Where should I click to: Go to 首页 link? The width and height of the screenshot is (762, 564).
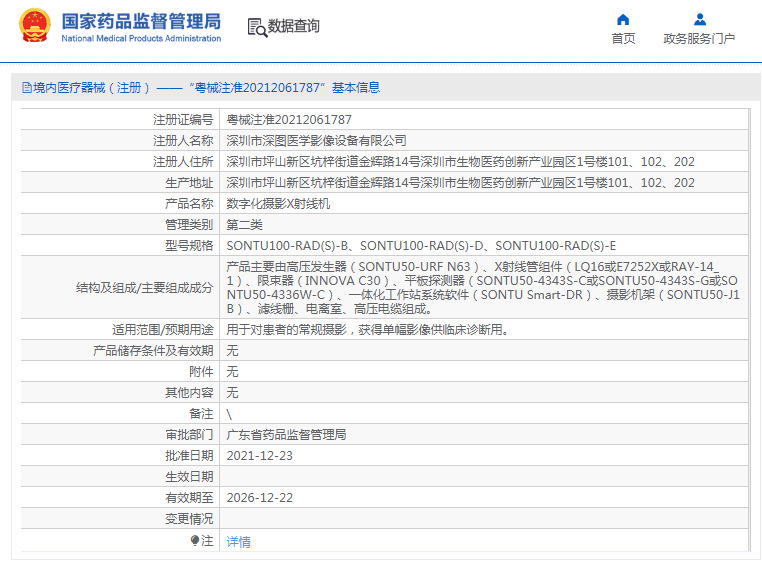coord(623,38)
